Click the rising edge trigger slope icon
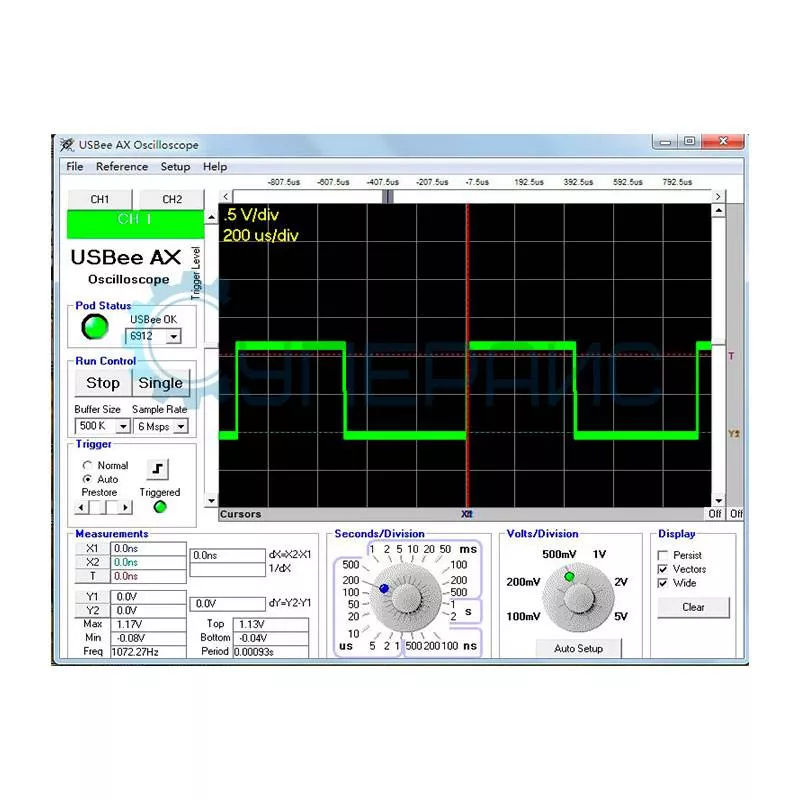Image resolution: width=800 pixels, height=800 pixels. [x=158, y=468]
